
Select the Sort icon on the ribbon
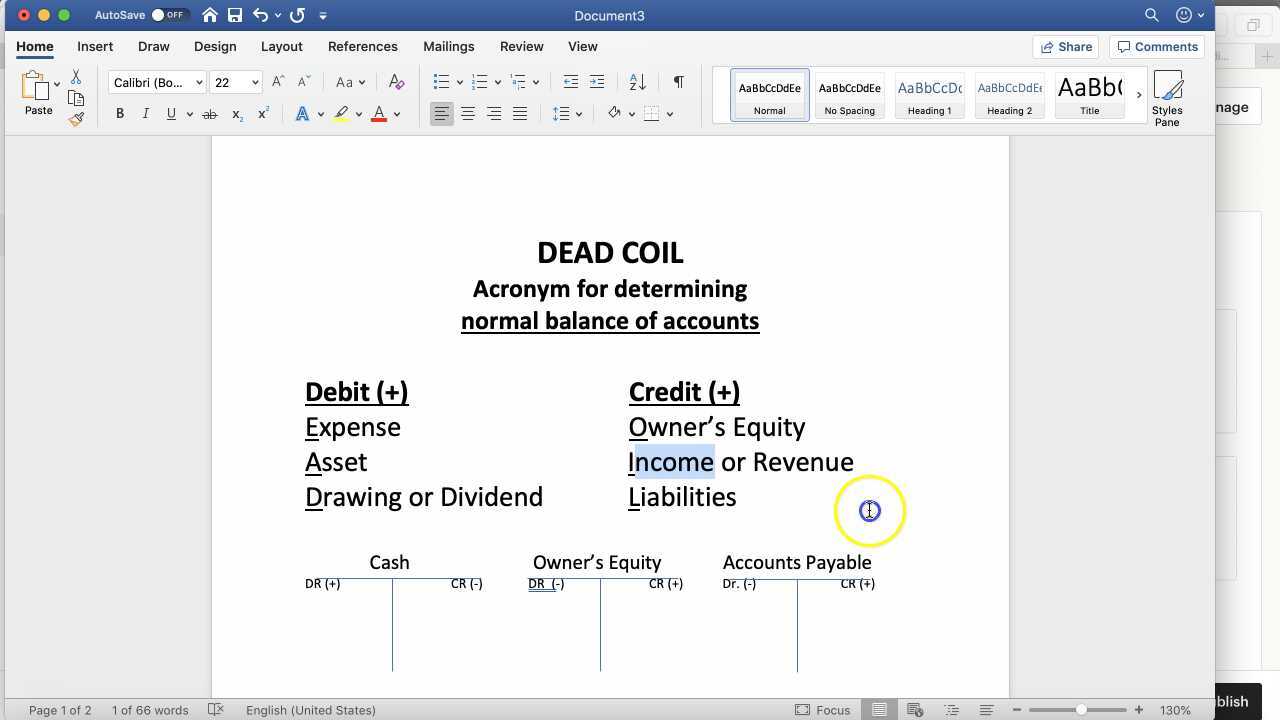pyautogui.click(x=637, y=82)
